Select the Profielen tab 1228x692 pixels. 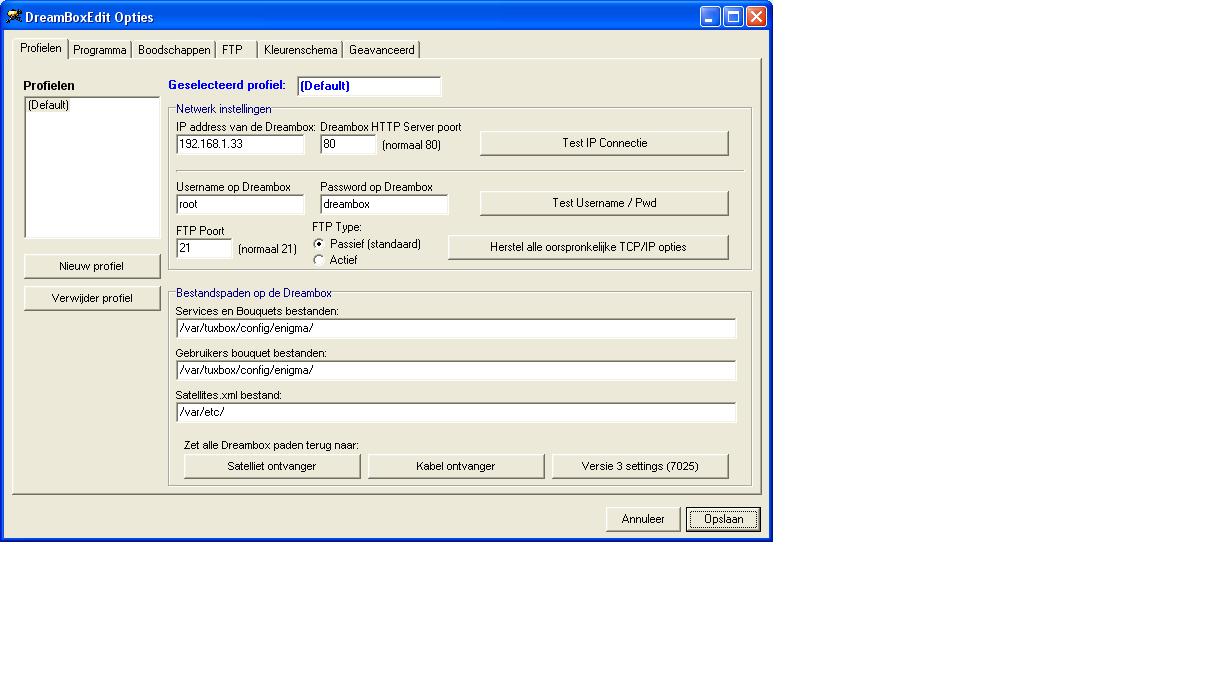pyautogui.click(x=41, y=48)
